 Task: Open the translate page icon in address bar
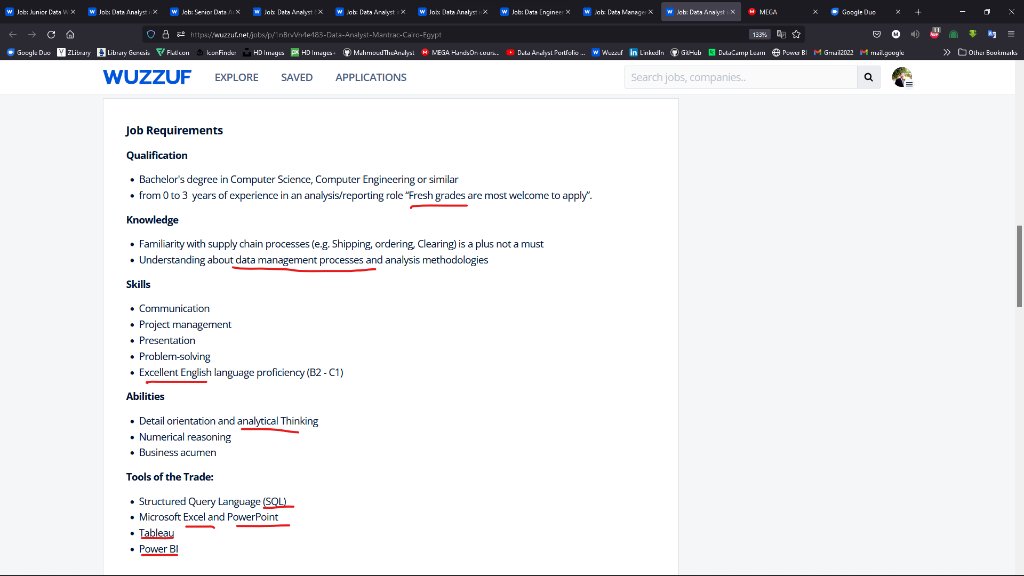[781, 35]
